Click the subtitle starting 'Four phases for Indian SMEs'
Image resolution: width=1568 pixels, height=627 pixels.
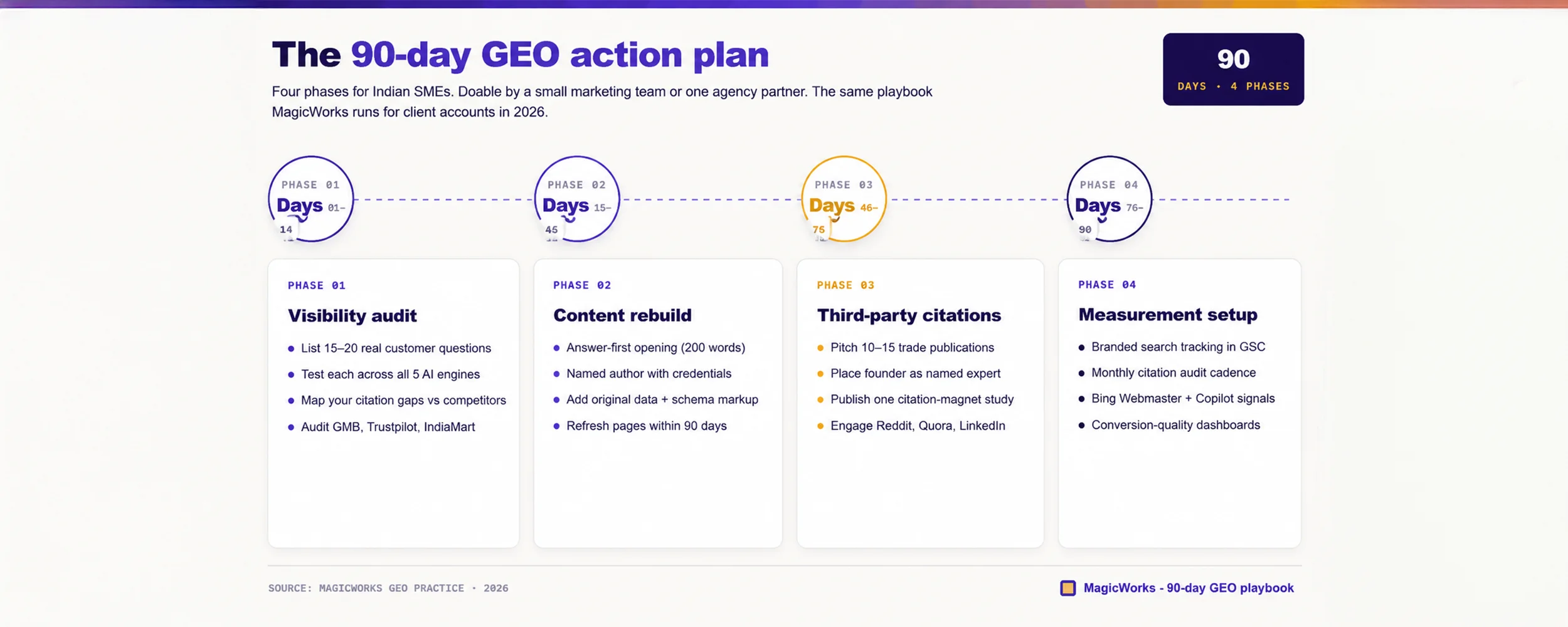tap(602, 102)
